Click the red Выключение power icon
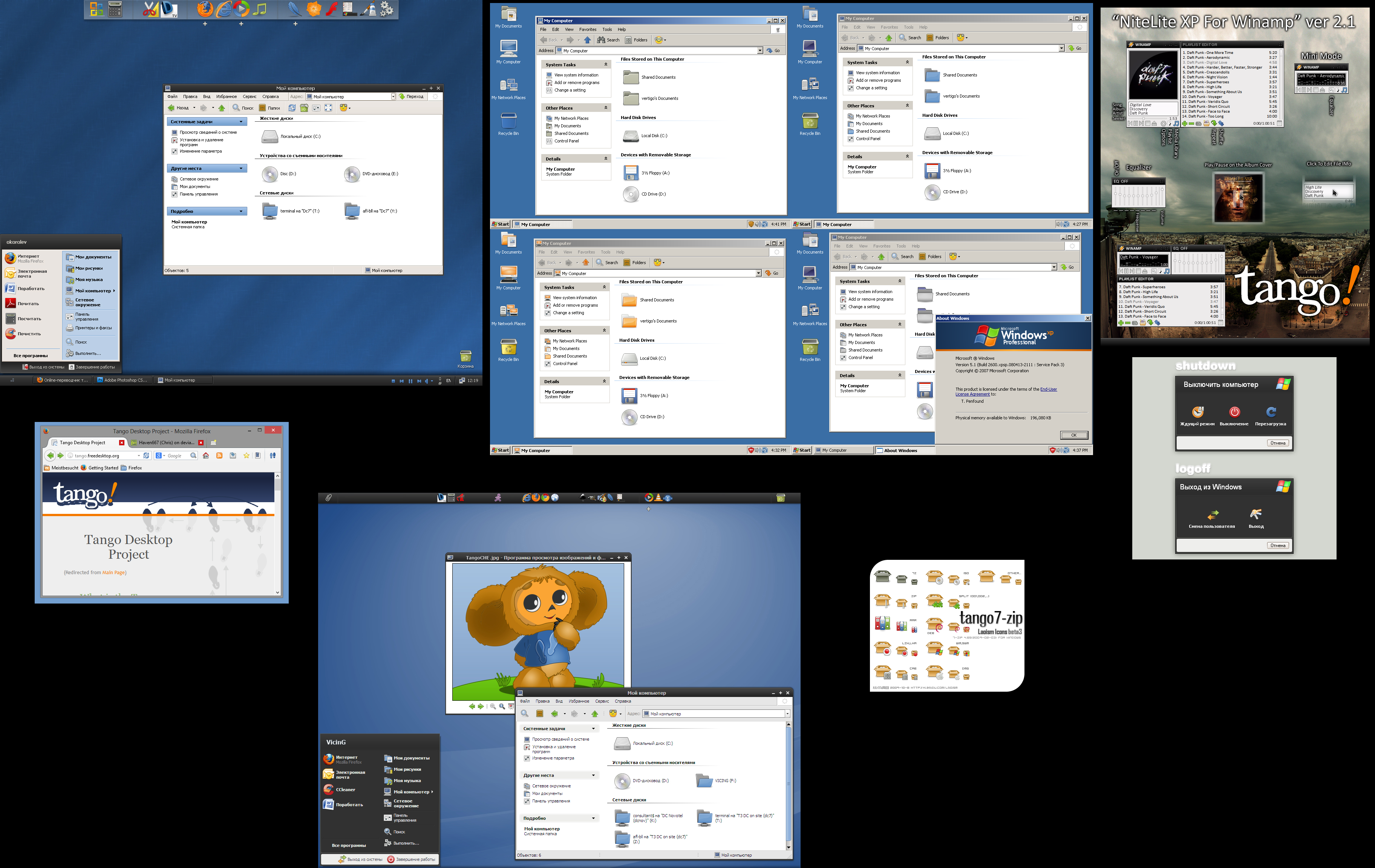Screen dimensions: 1375x868 [x=1234, y=412]
